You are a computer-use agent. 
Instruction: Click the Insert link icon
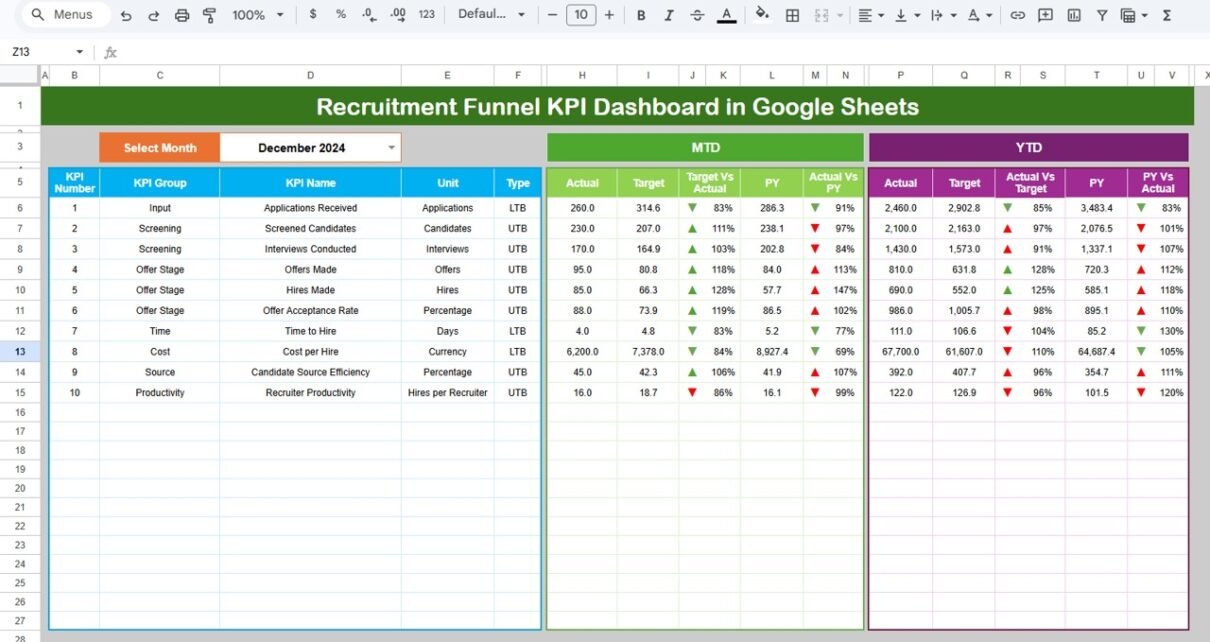(x=1018, y=15)
